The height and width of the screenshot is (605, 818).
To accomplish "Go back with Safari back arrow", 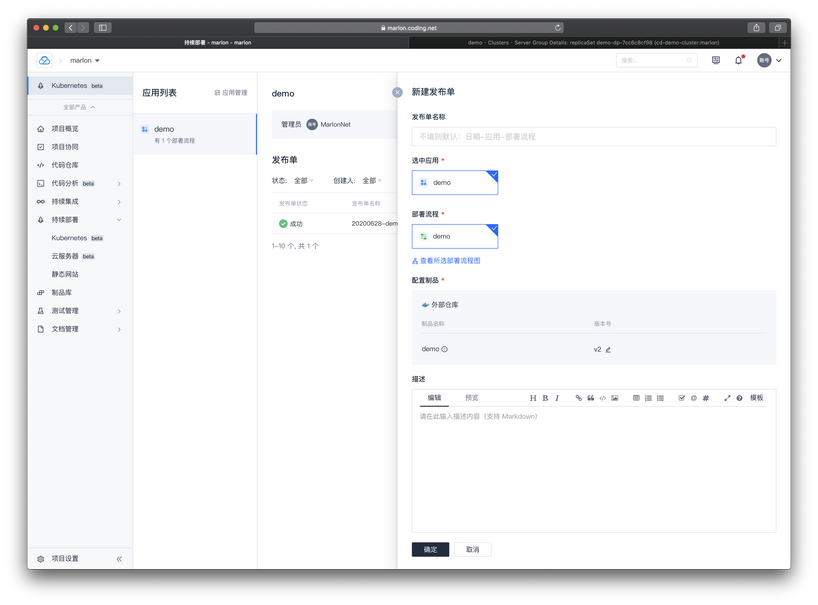I will pos(71,28).
